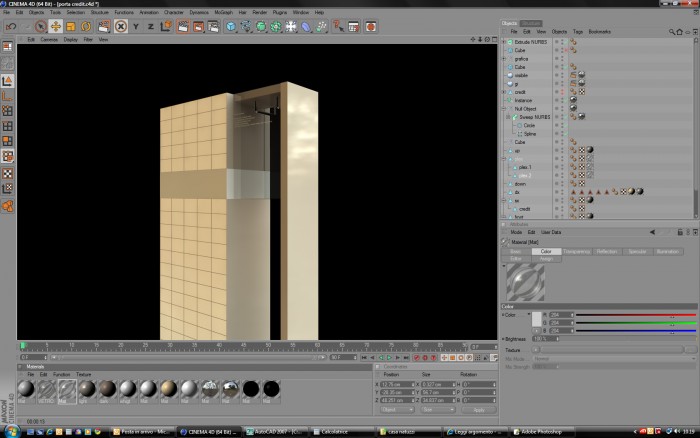Play the animation forward
This screenshot has width=700, height=438.
[389, 358]
